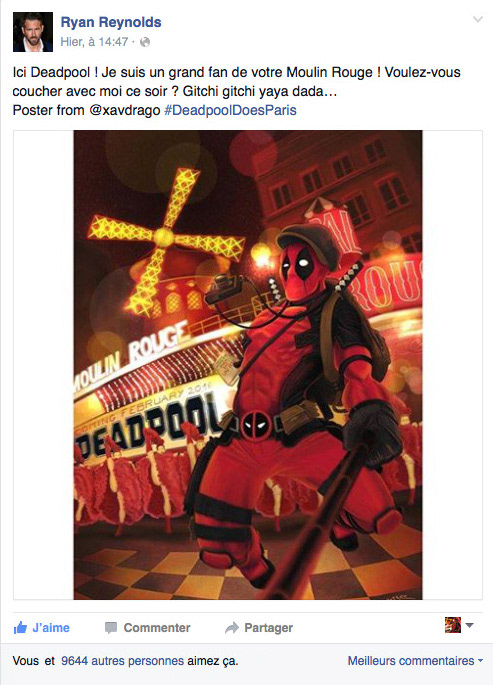Viewport: 493px width, 685px height.
Task: Click the post text mentioning Moulin Rouge
Action: pos(237,81)
